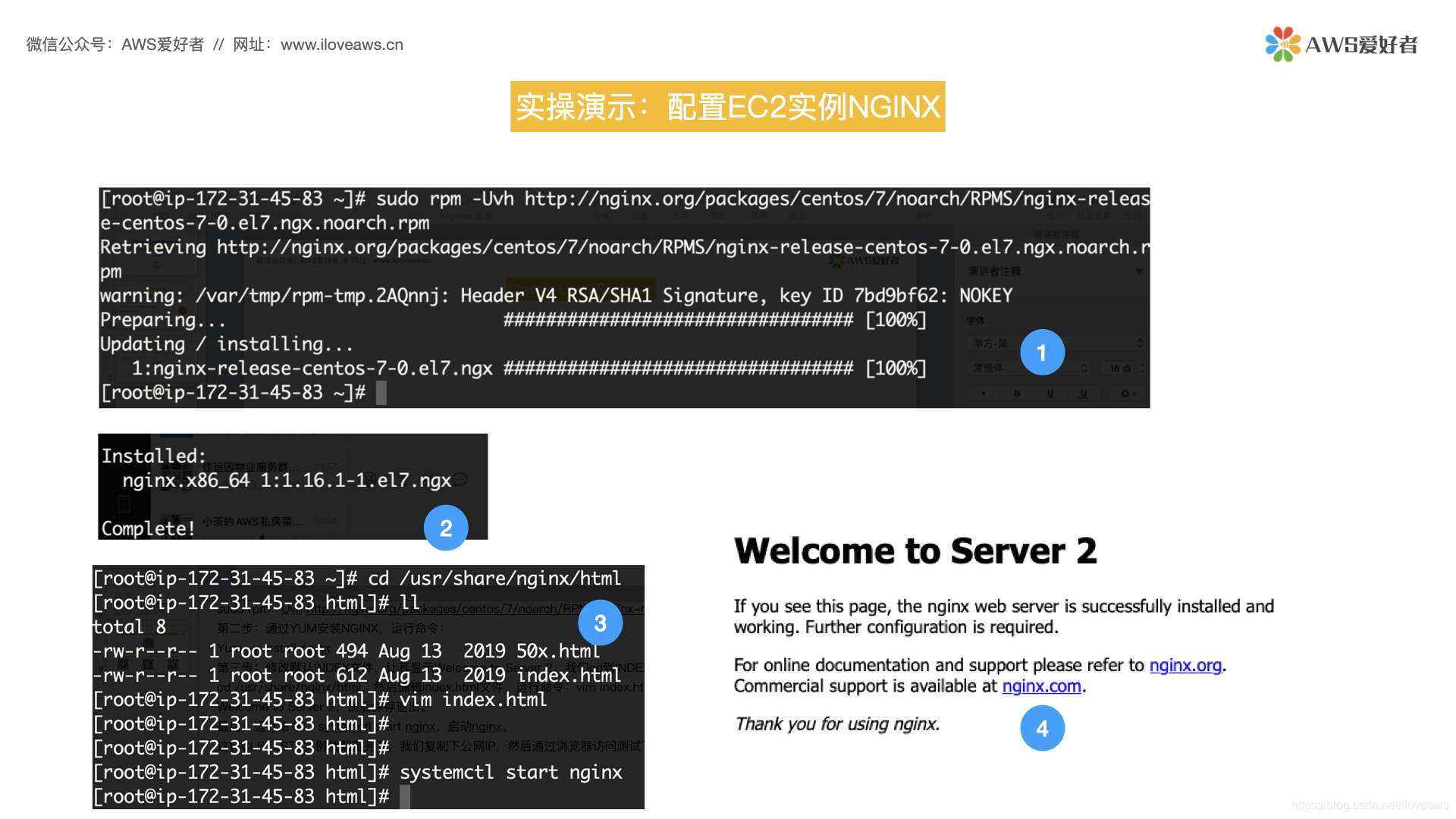Click the 50x.html file listing row
1456x819 pixels.
(346, 651)
